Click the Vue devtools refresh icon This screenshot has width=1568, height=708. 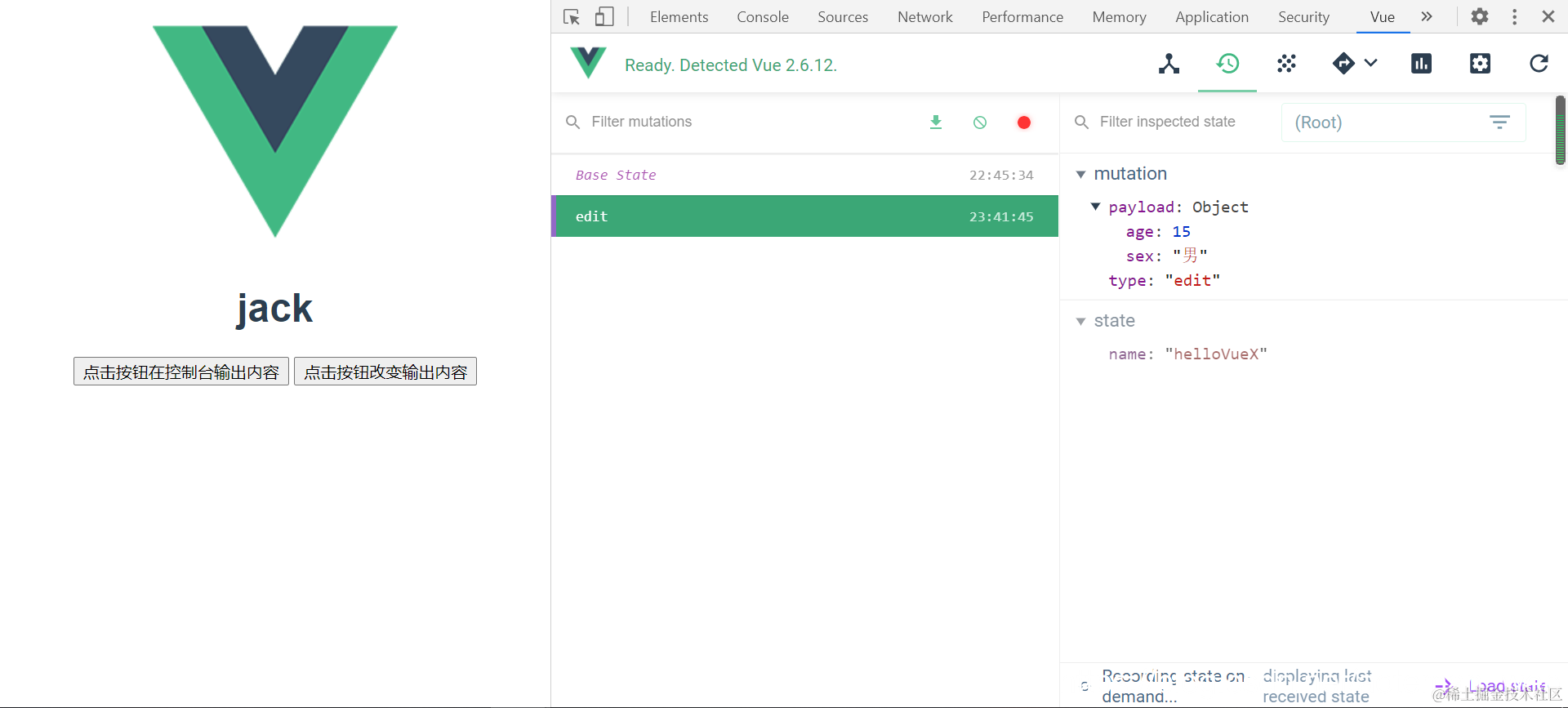click(x=1539, y=64)
